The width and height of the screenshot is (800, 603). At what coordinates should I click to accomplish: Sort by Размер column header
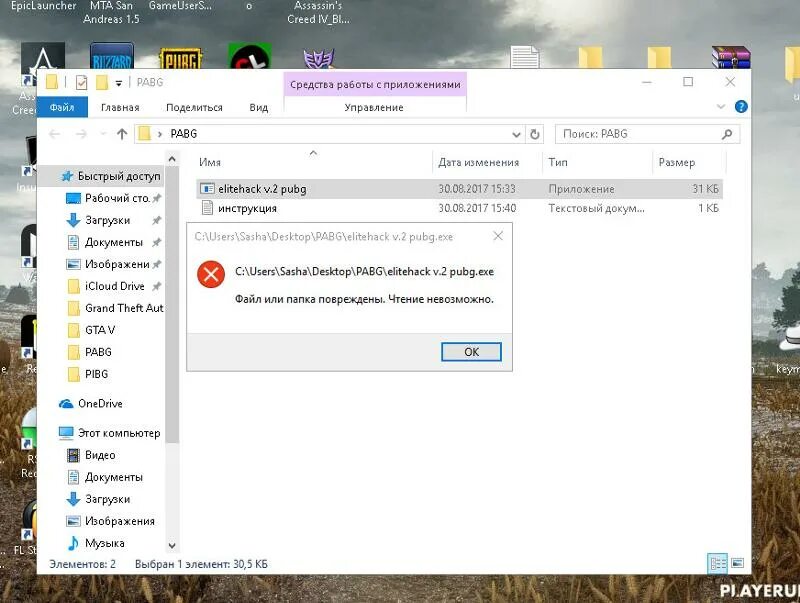pyautogui.click(x=677, y=162)
